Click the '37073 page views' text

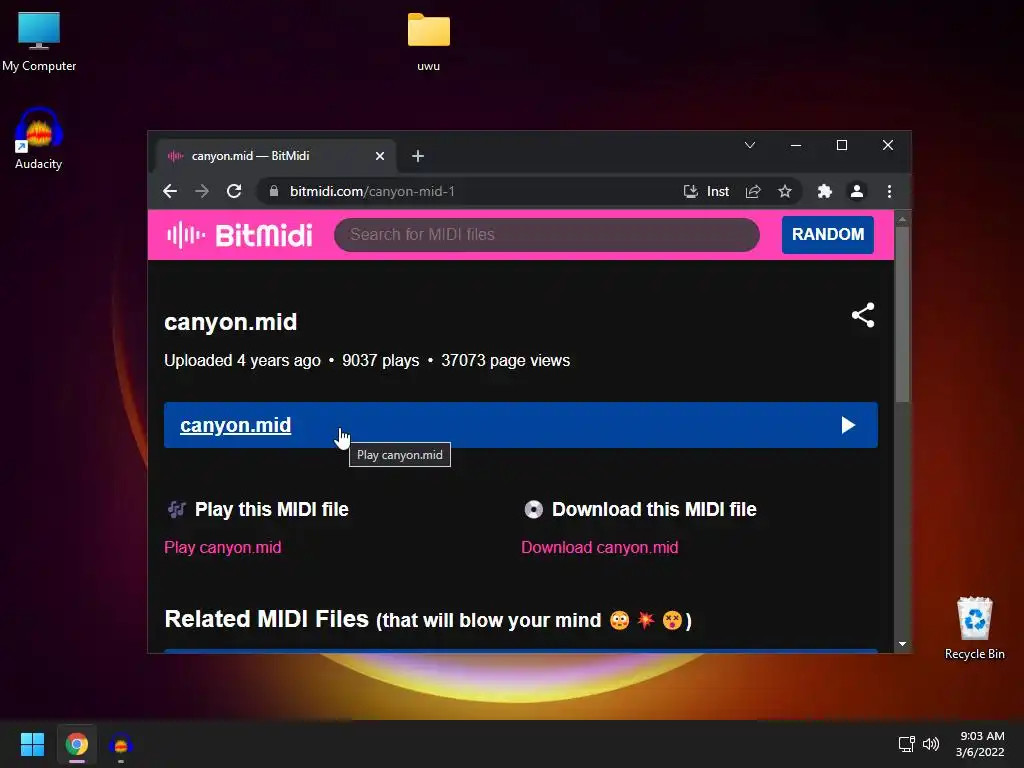(x=505, y=360)
